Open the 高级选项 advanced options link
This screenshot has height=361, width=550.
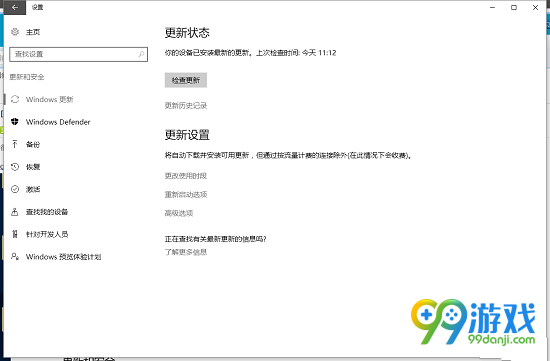click(179, 213)
